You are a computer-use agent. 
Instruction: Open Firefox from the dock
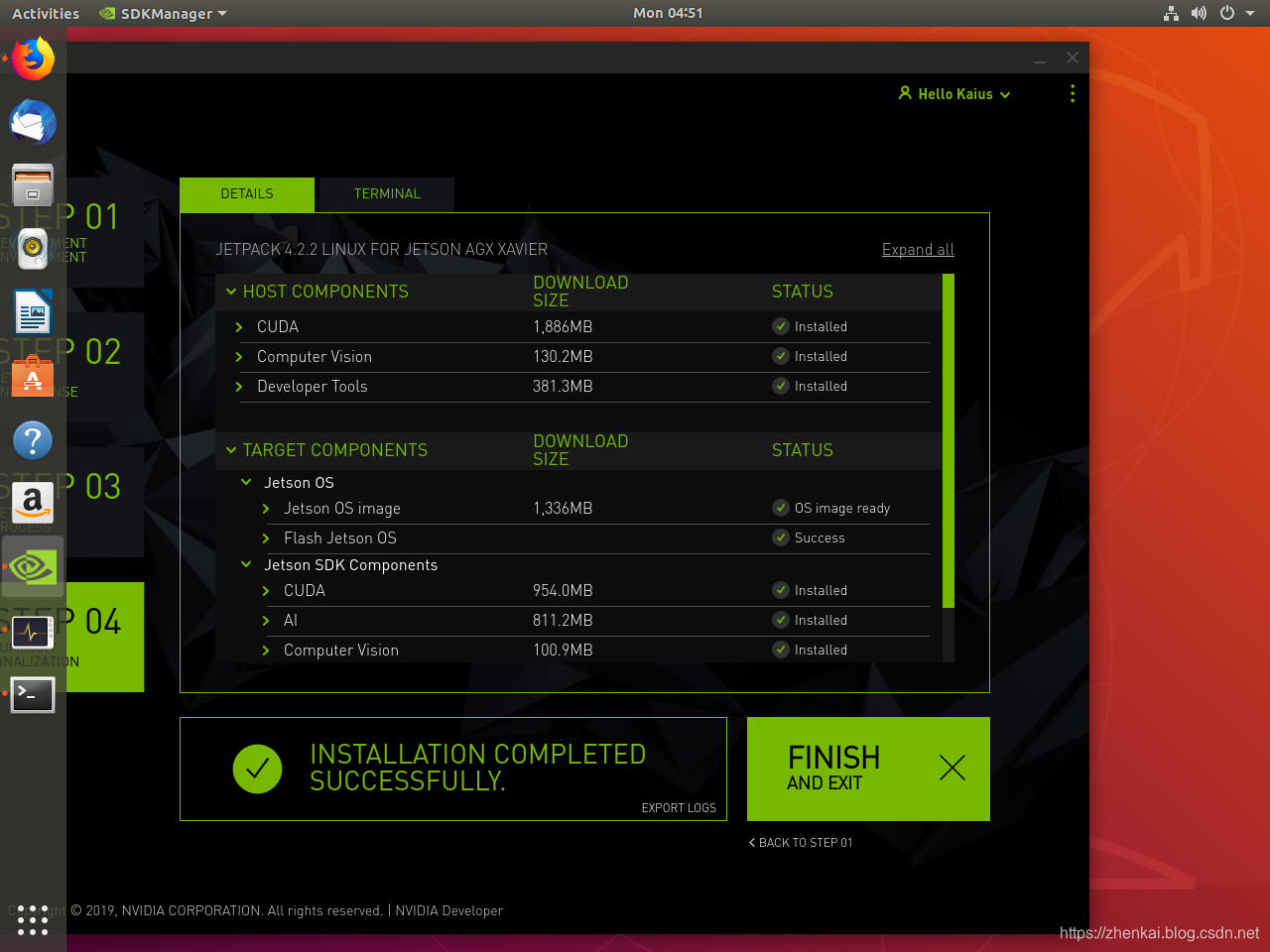33,59
